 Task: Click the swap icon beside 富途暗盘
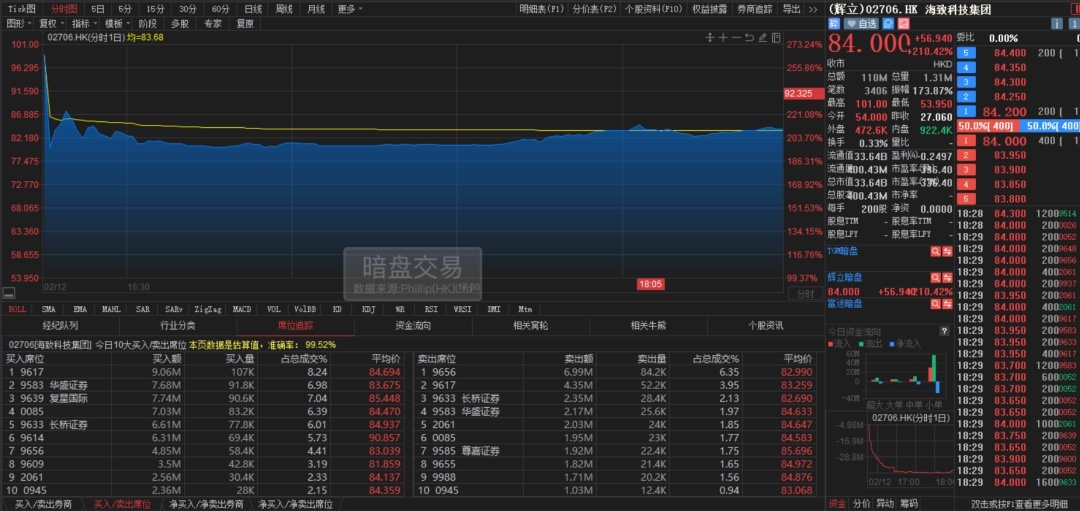click(947, 304)
